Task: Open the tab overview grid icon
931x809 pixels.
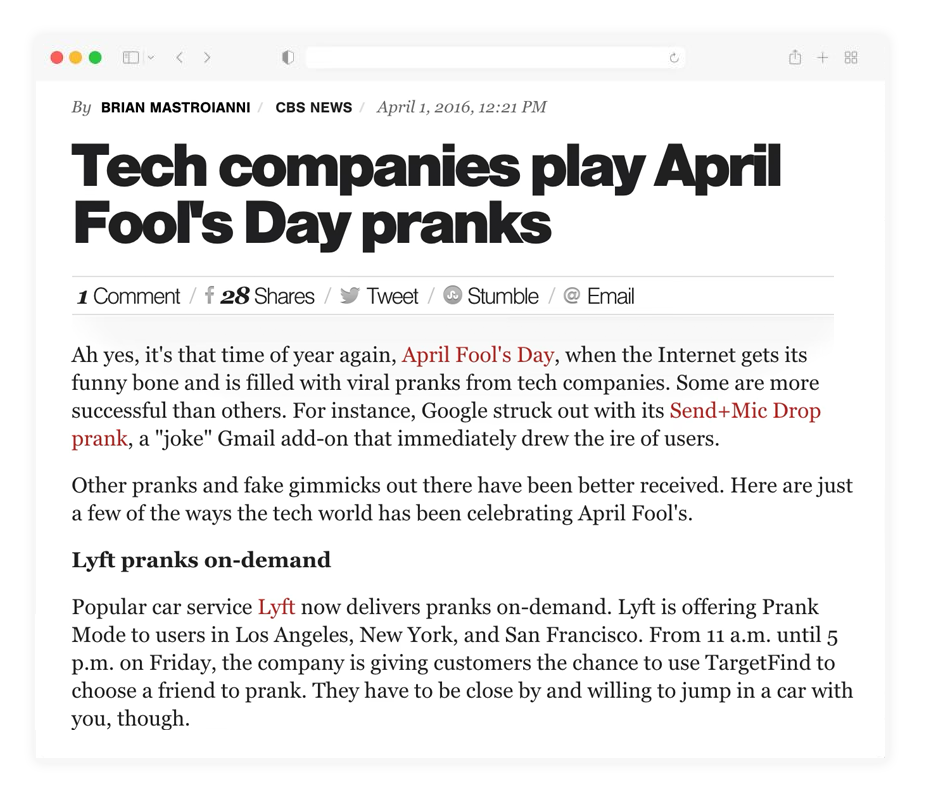Action: coord(851,57)
